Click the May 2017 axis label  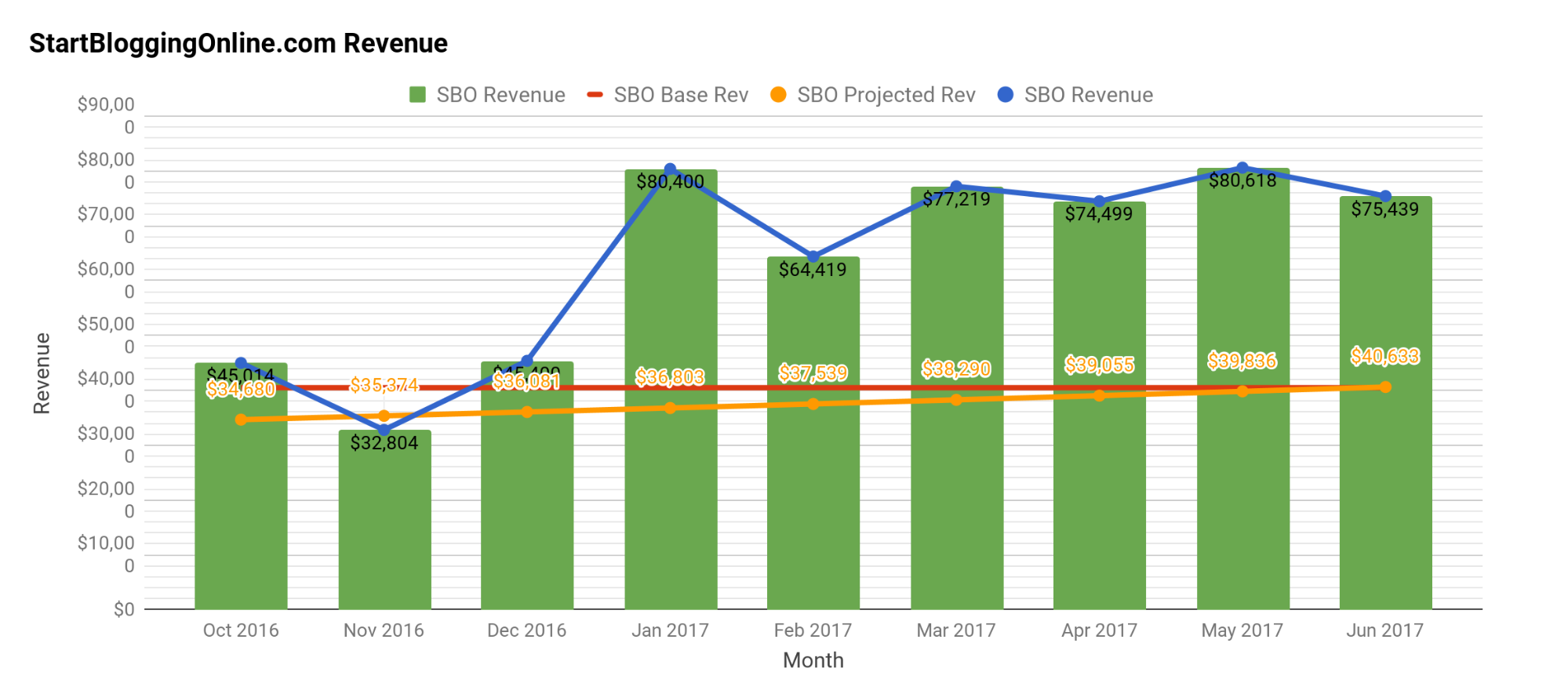(1242, 630)
